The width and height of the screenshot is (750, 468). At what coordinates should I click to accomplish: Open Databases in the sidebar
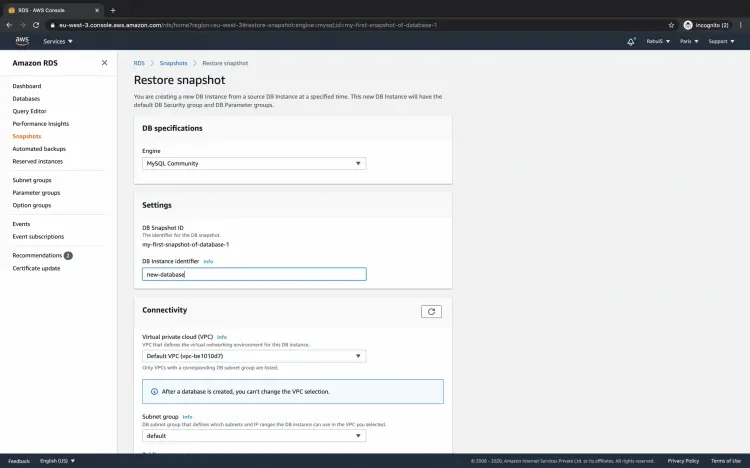point(26,99)
